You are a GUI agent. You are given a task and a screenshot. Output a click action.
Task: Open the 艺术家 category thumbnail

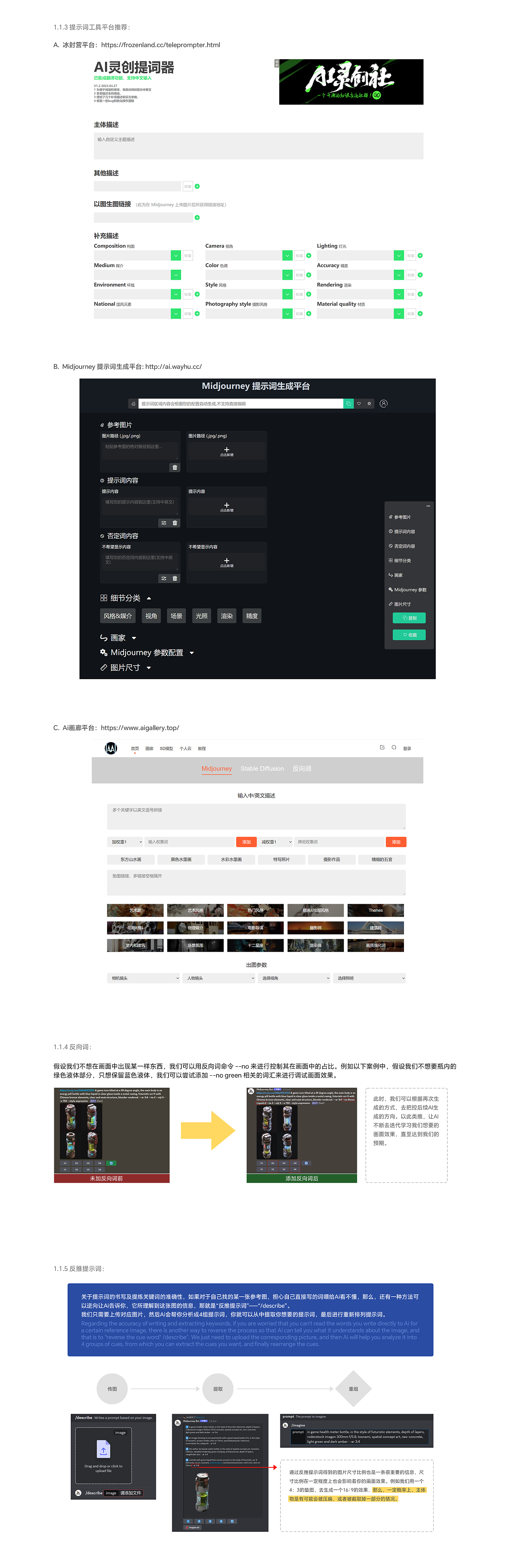coord(135,911)
